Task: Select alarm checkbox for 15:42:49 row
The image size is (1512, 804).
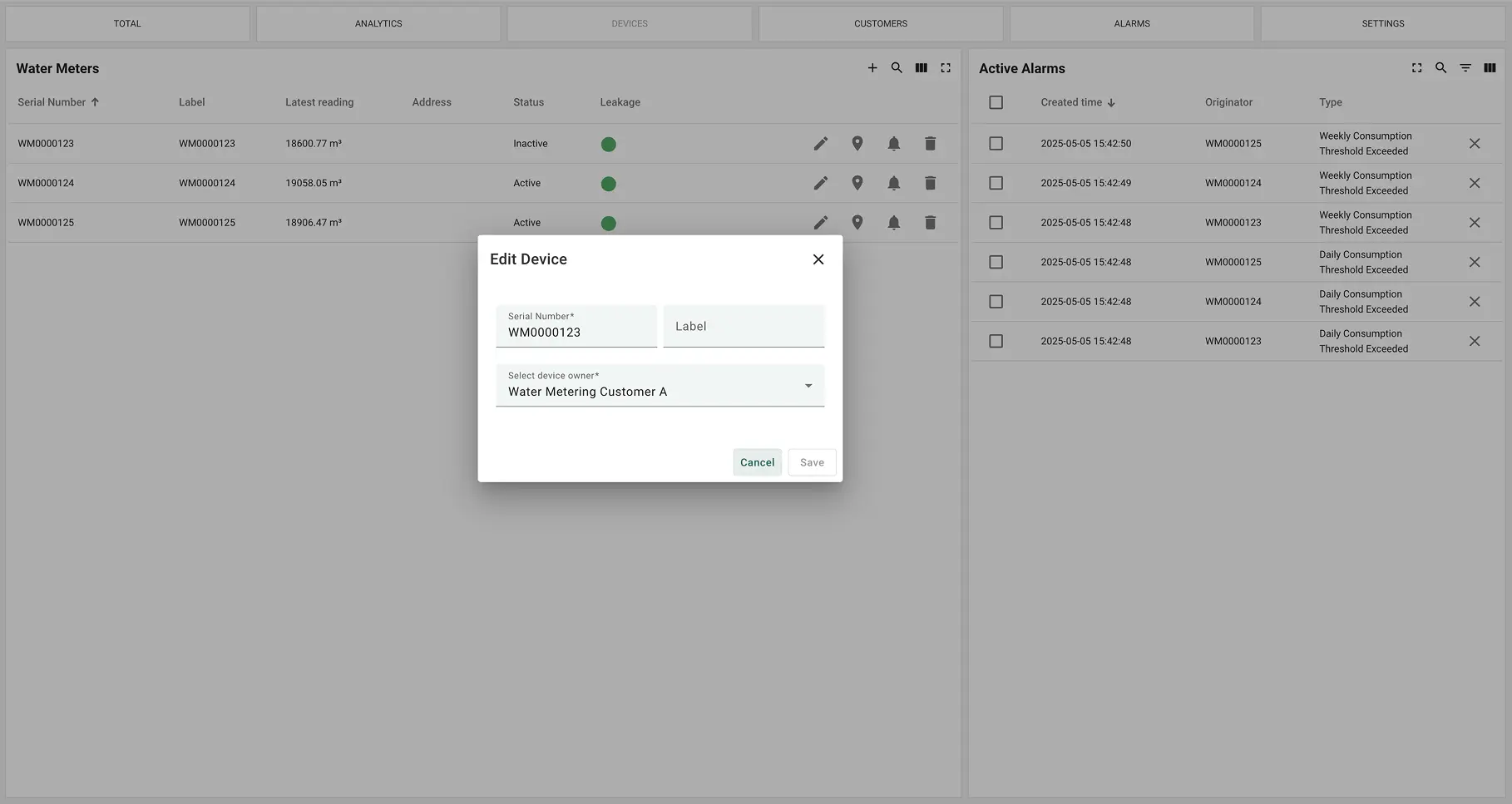Action: (x=996, y=183)
